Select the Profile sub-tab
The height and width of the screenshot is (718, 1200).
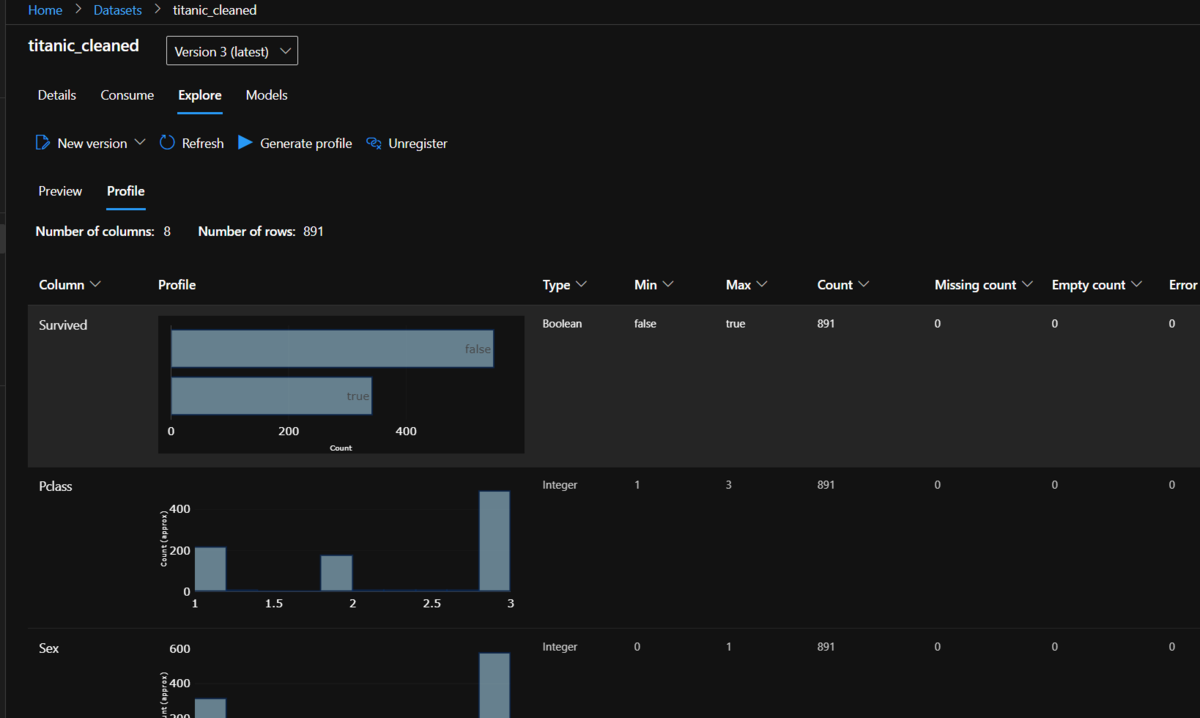(126, 191)
